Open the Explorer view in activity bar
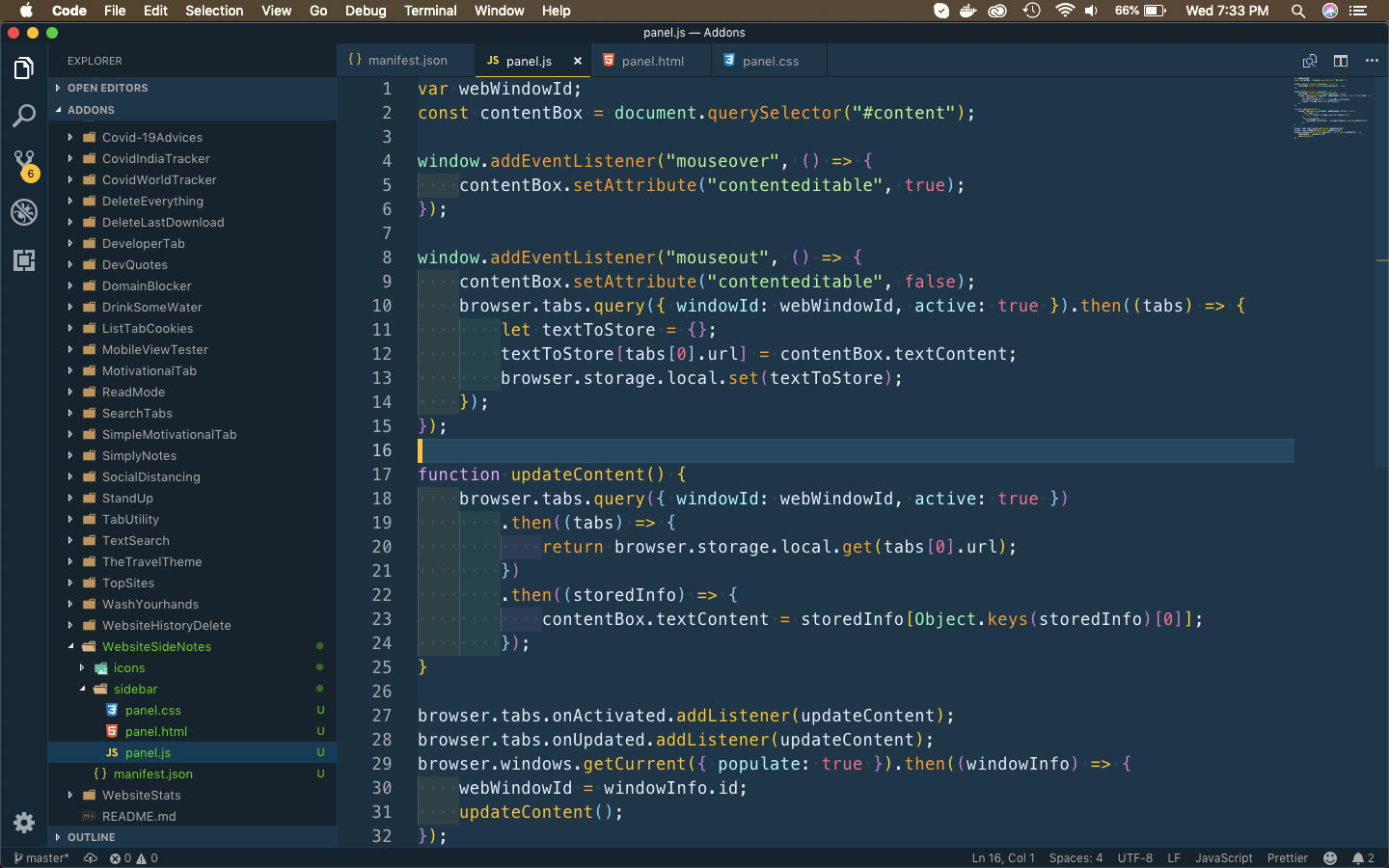This screenshot has width=1389, height=868. 24,68
